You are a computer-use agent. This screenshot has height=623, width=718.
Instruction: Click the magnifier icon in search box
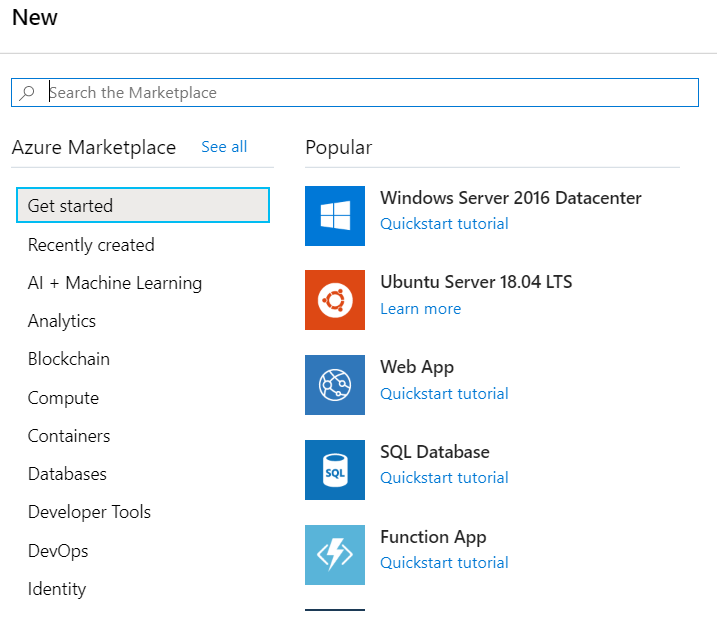27,92
